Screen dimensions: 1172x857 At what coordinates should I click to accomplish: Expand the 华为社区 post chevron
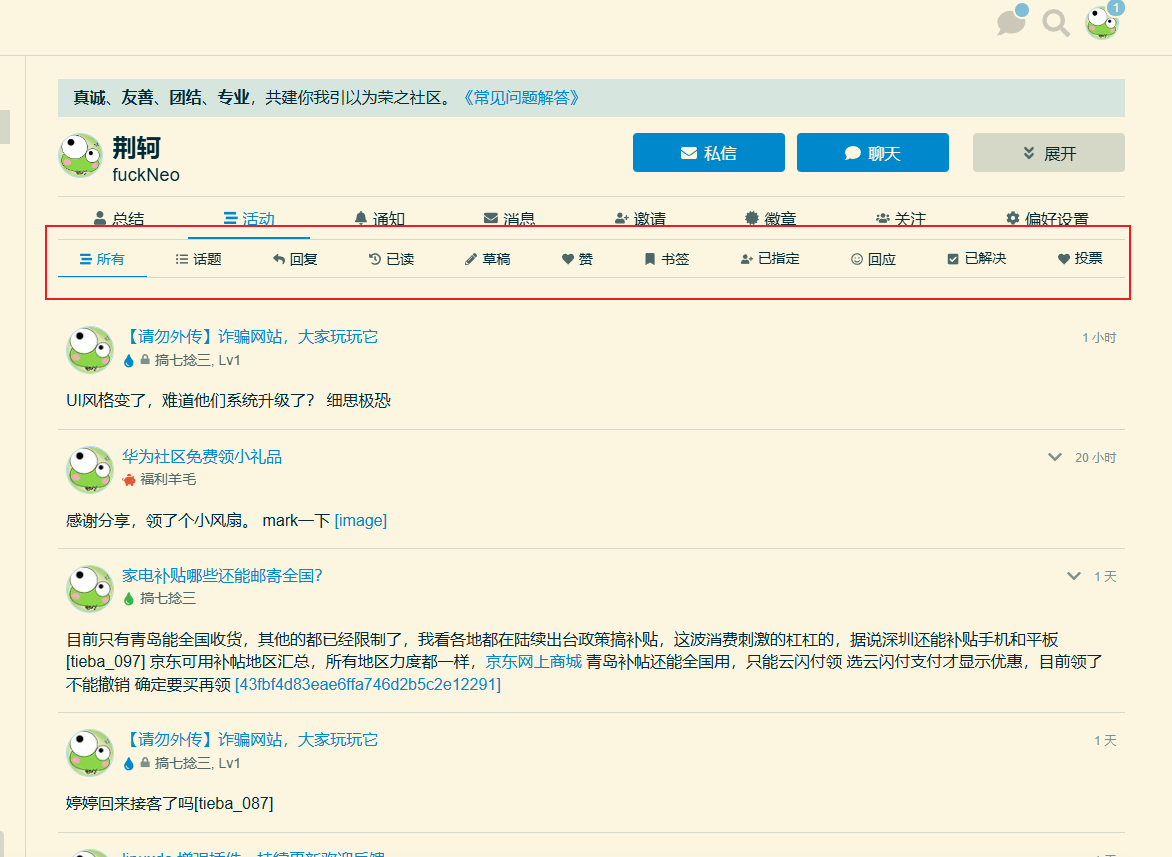(x=1055, y=457)
